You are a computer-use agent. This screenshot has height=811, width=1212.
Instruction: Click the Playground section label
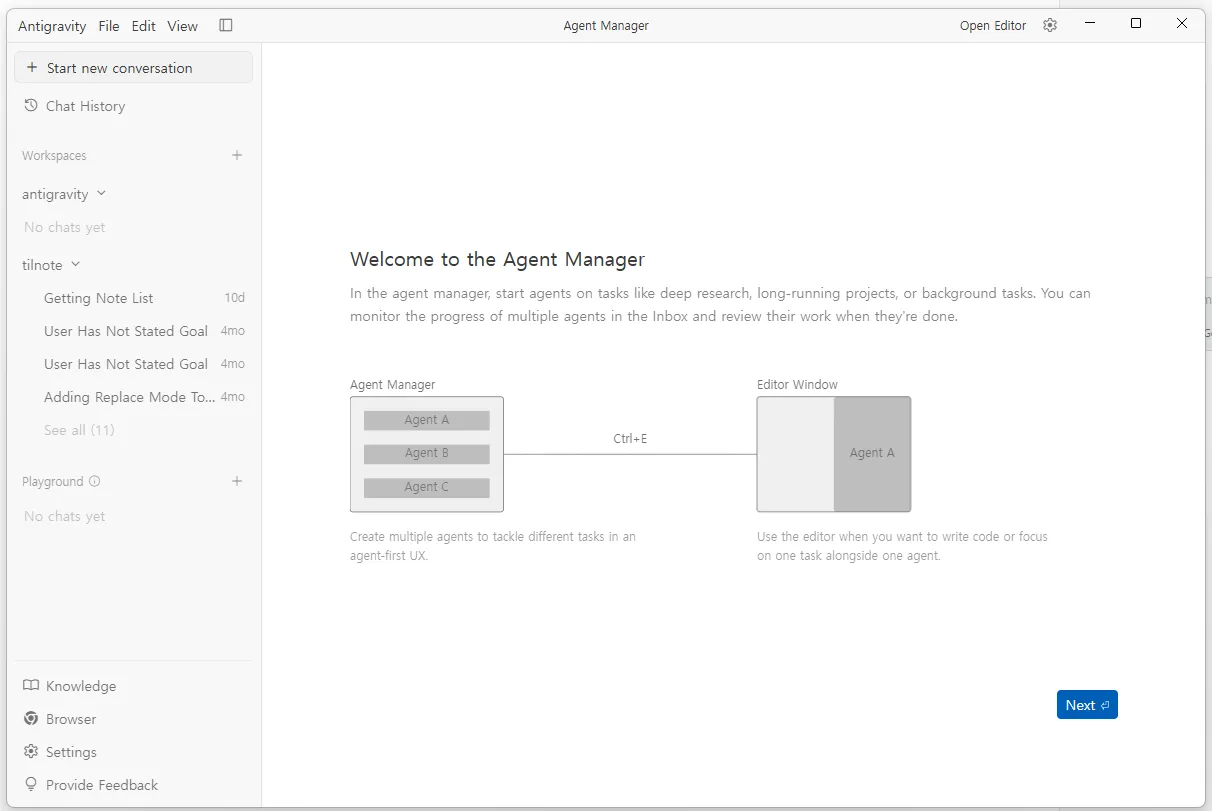coord(53,481)
